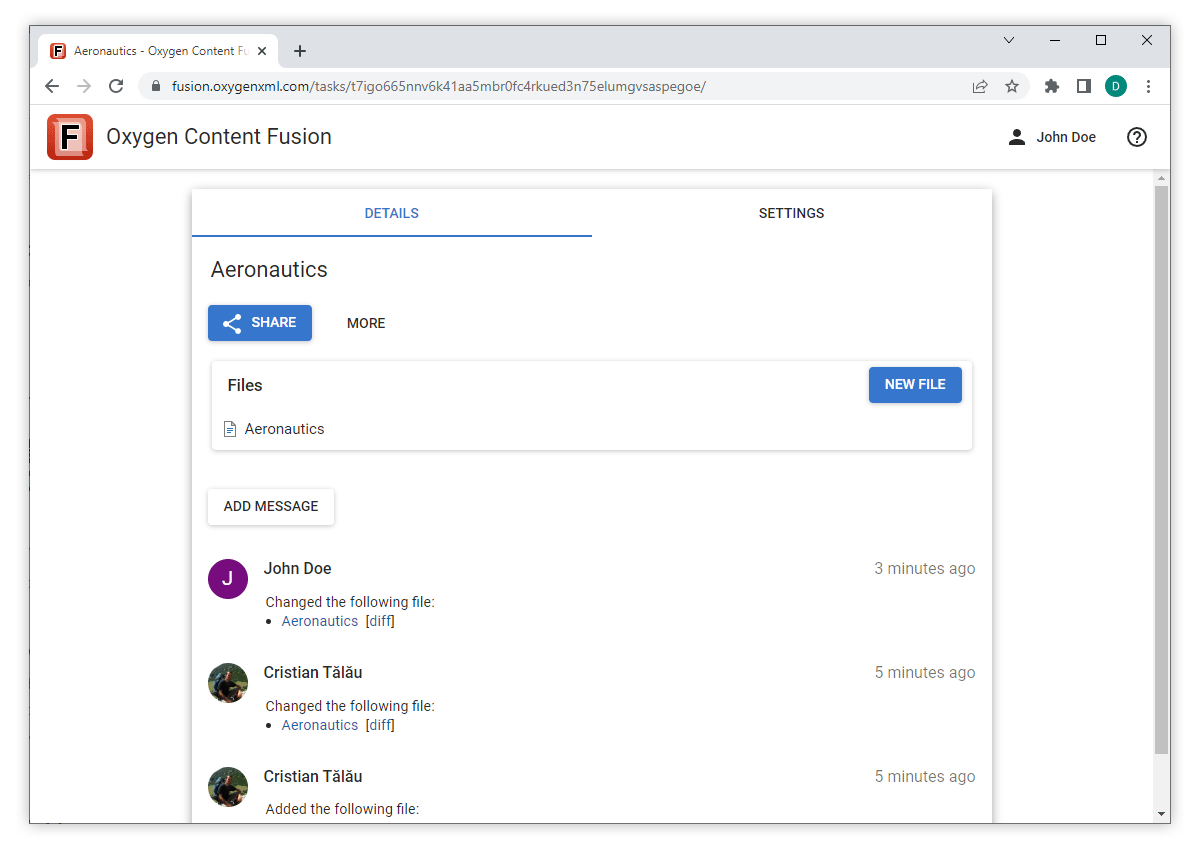Go back using the browser back arrow
Image resolution: width=1200 pixels, height=850 pixels.
click(x=52, y=86)
